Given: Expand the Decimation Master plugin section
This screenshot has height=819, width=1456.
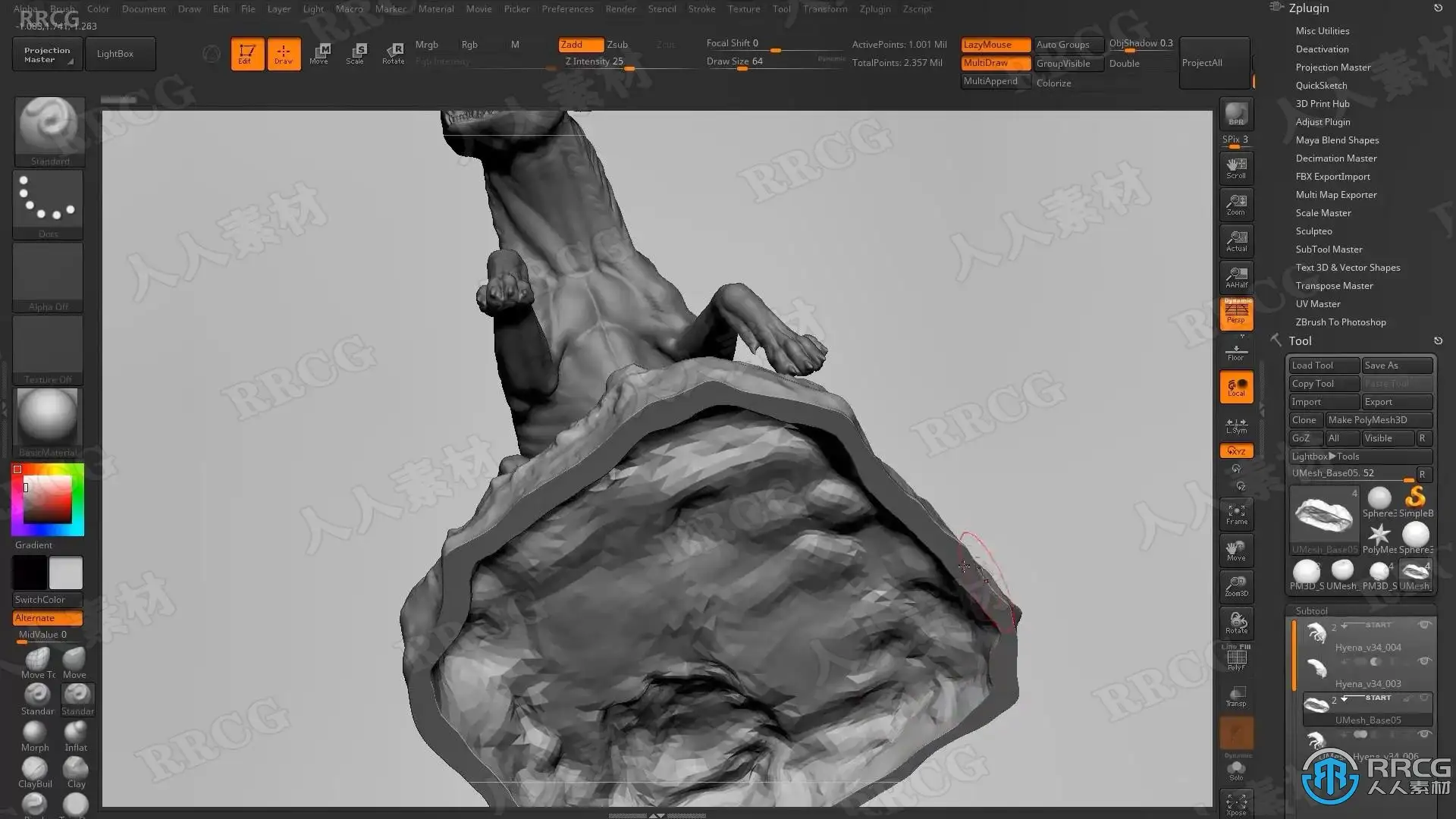Looking at the screenshot, I should click(x=1335, y=158).
